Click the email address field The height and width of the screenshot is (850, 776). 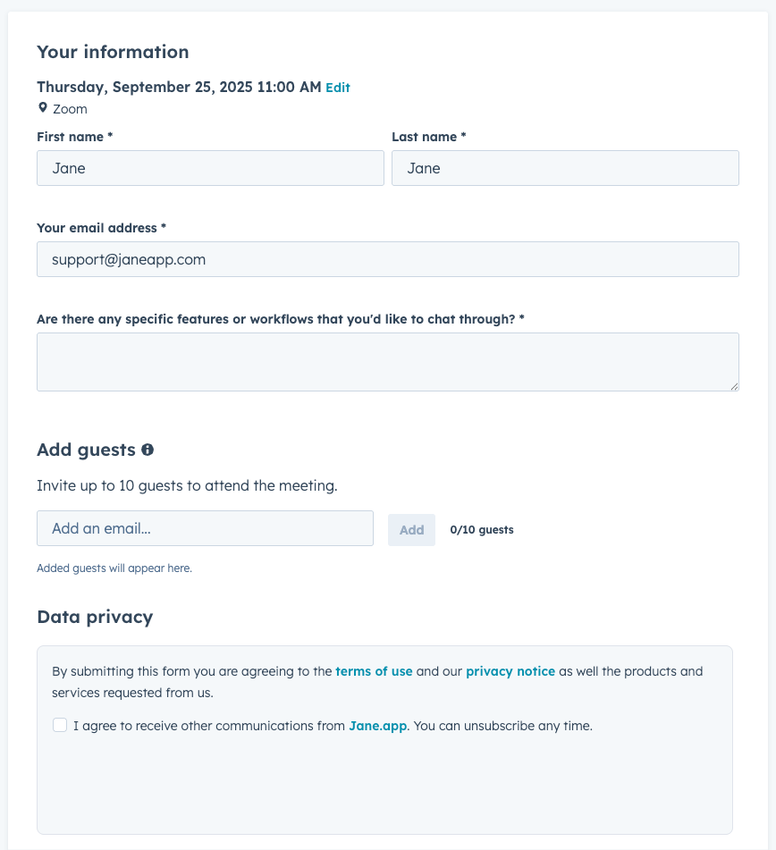coord(388,259)
